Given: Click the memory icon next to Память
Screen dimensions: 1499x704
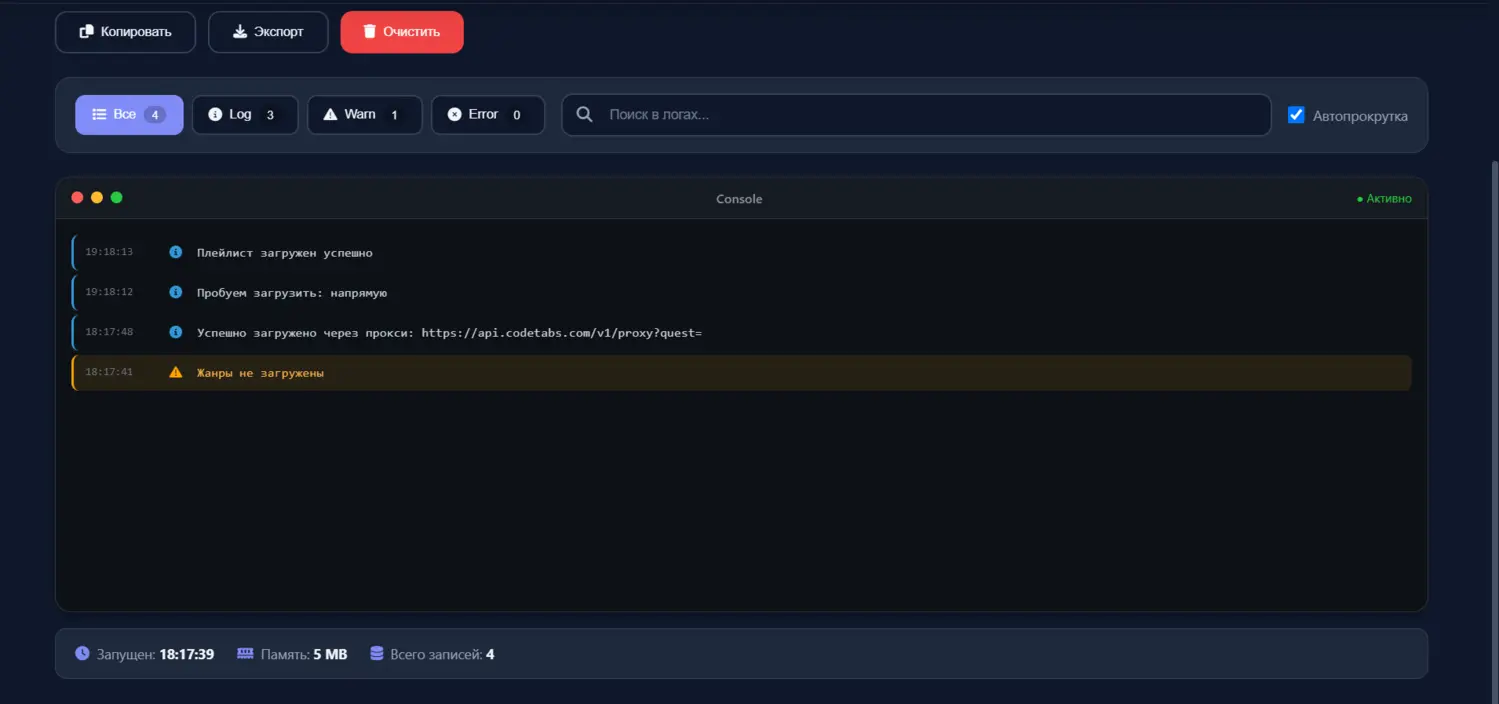Looking at the screenshot, I should pyautogui.click(x=245, y=654).
